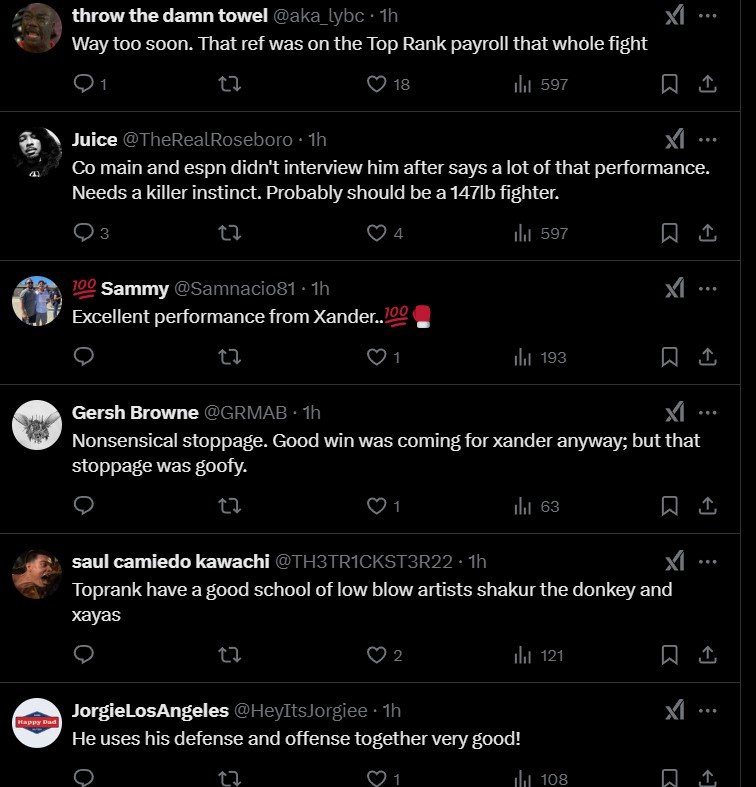Open the 1h timestamp on Sammy's tweet
Image resolution: width=756 pixels, height=787 pixels.
point(320,289)
